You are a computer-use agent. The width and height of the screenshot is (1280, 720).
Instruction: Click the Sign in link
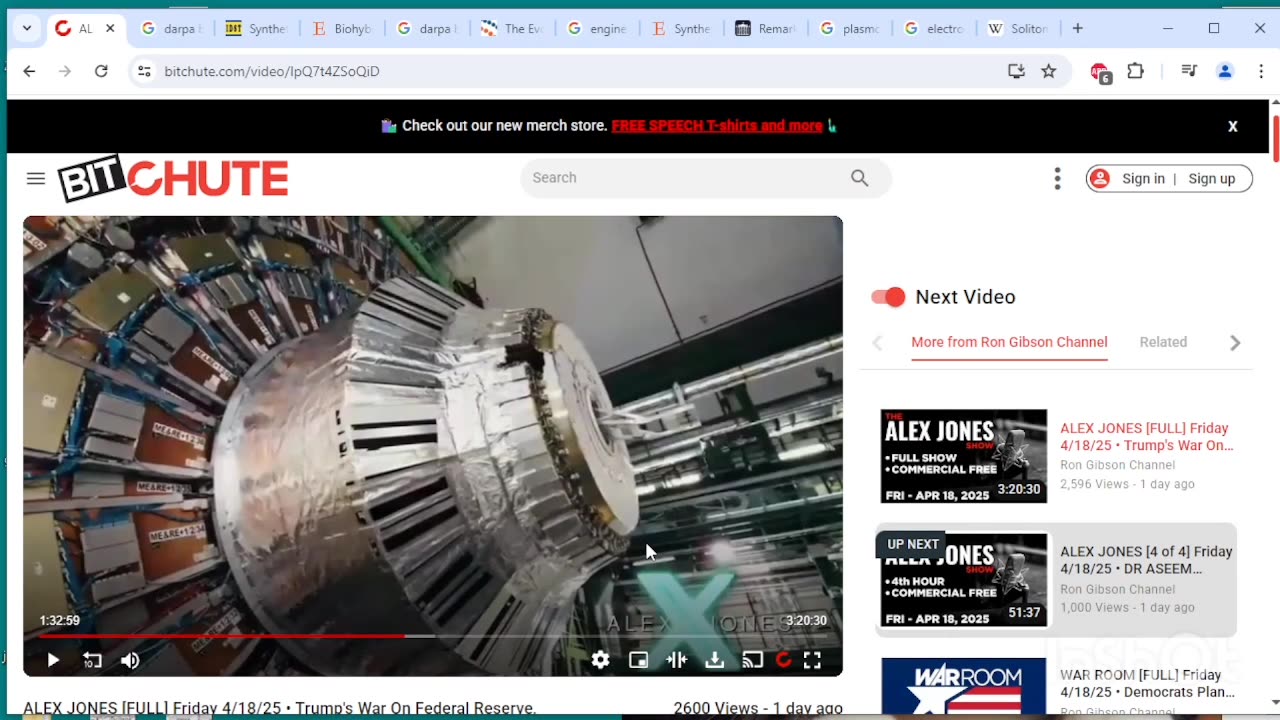[x=1143, y=179]
